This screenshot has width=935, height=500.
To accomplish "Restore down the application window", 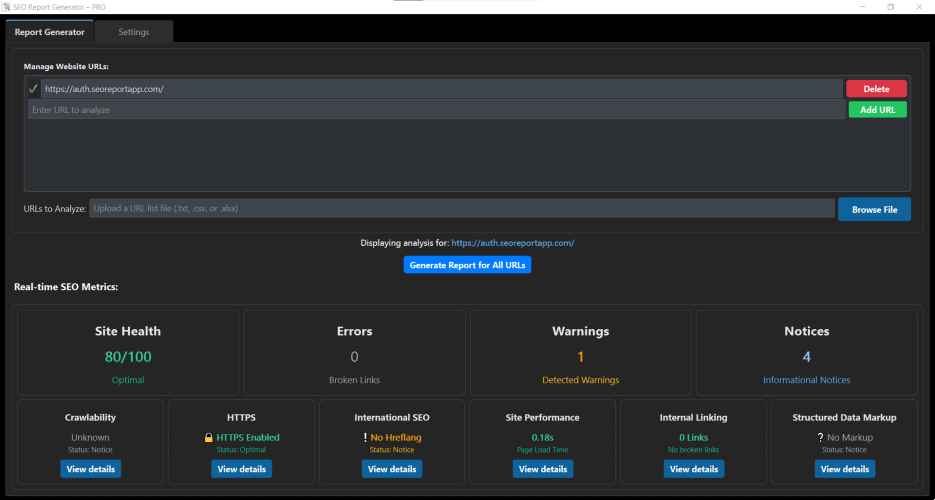I will click(x=891, y=7).
